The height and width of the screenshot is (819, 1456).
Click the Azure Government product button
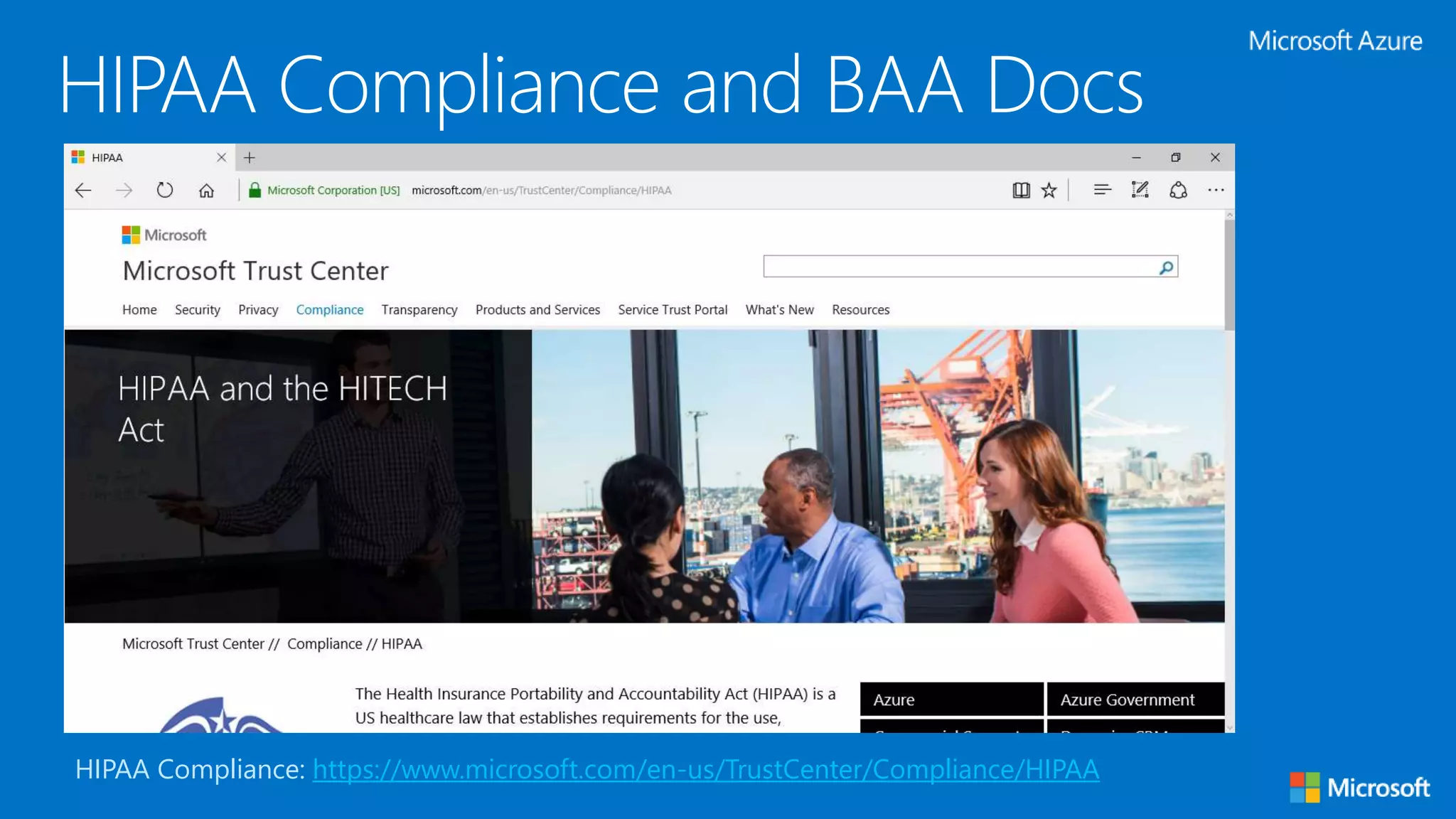(x=1136, y=700)
